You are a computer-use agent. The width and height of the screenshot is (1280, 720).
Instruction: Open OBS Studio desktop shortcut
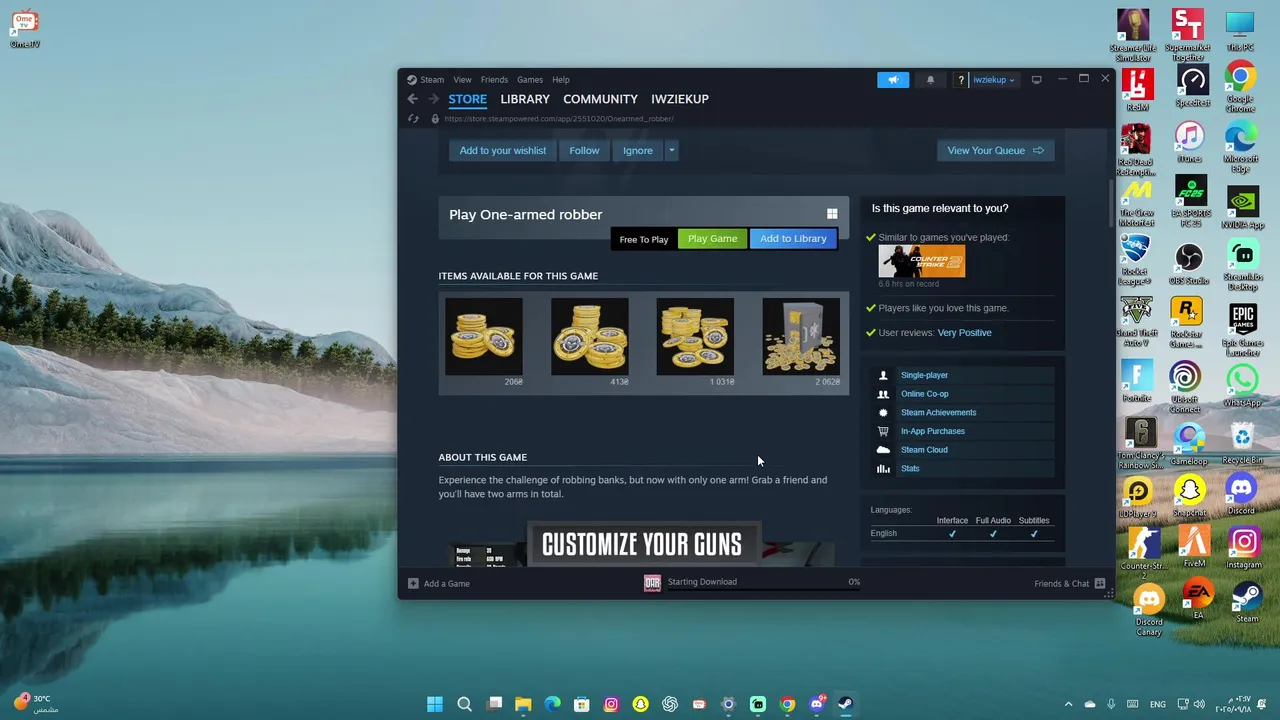pos(1189,265)
